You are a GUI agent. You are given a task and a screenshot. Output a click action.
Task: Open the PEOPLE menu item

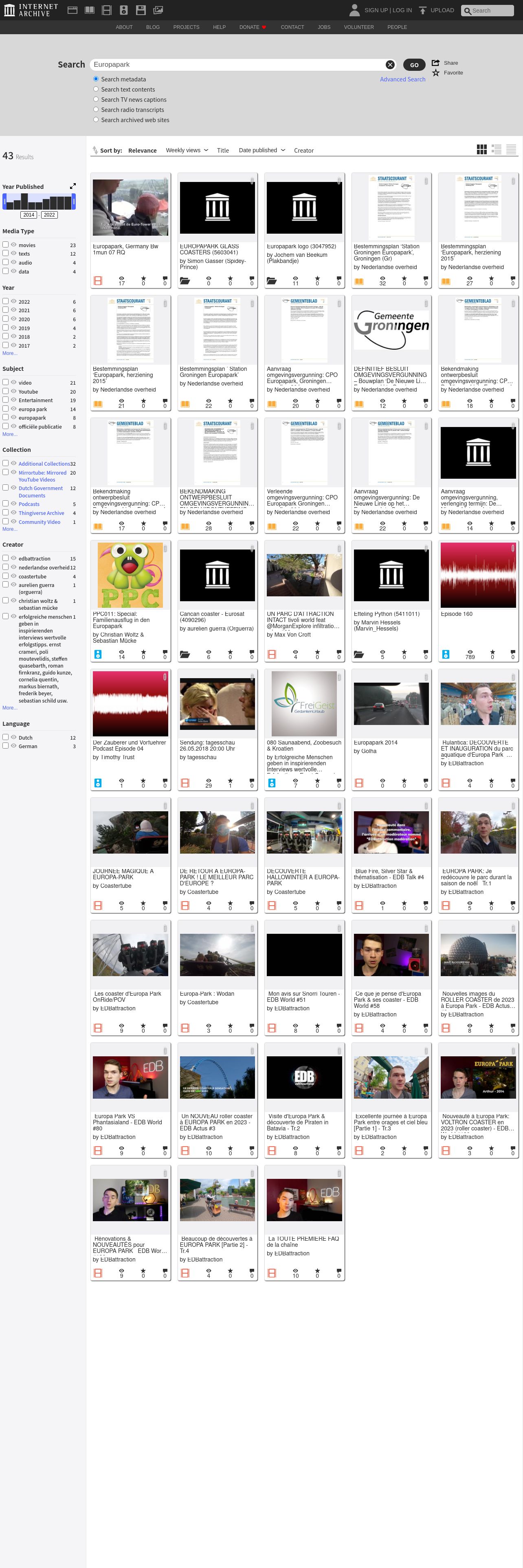397,27
